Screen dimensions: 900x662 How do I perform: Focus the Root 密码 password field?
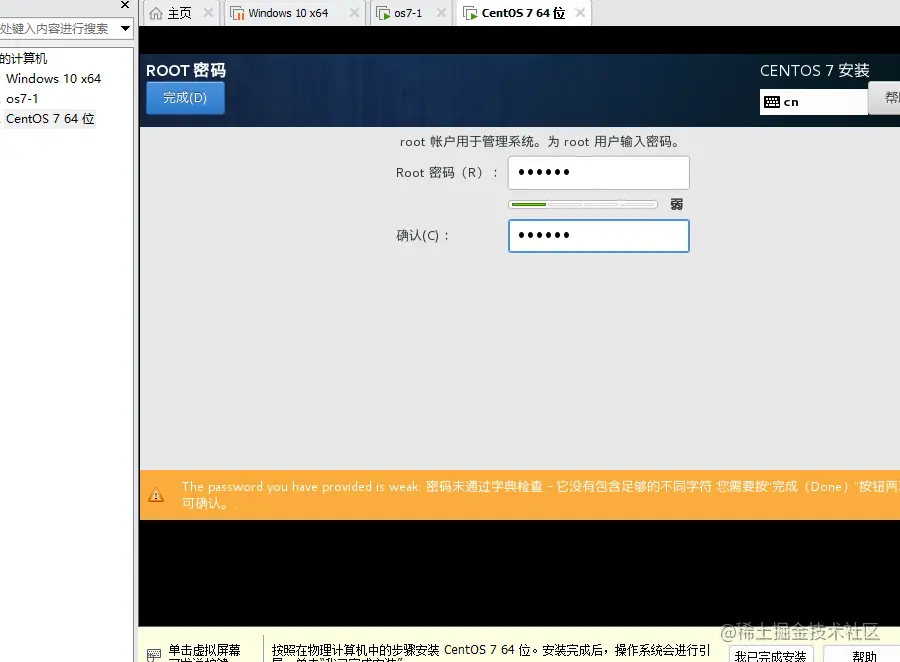tap(598, 172)
